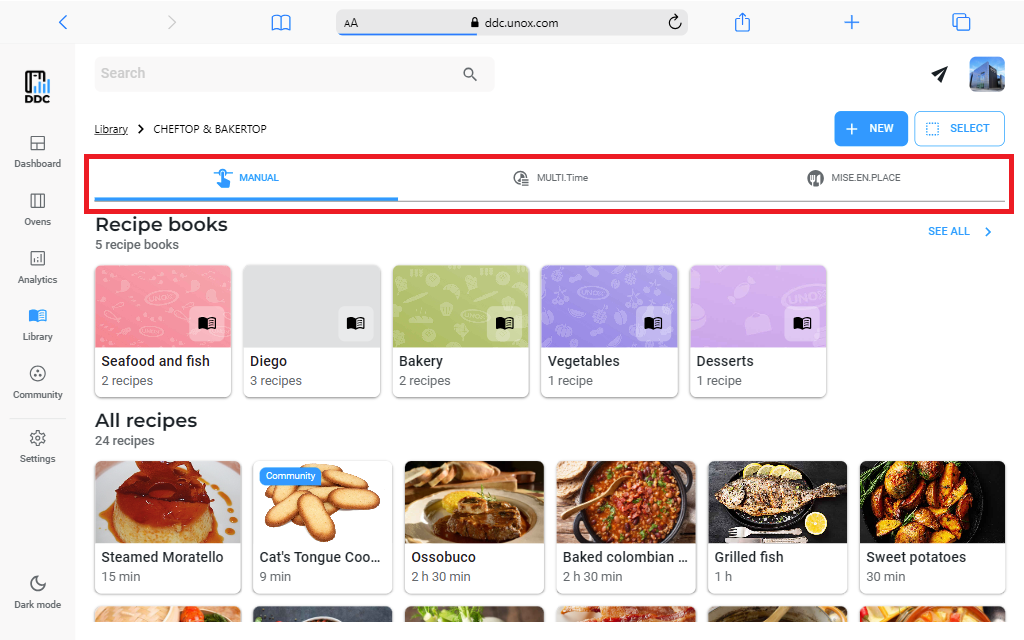Click the paper plane send icon
The height and width of the screenshot is (640, 1024).
(939, 74)
